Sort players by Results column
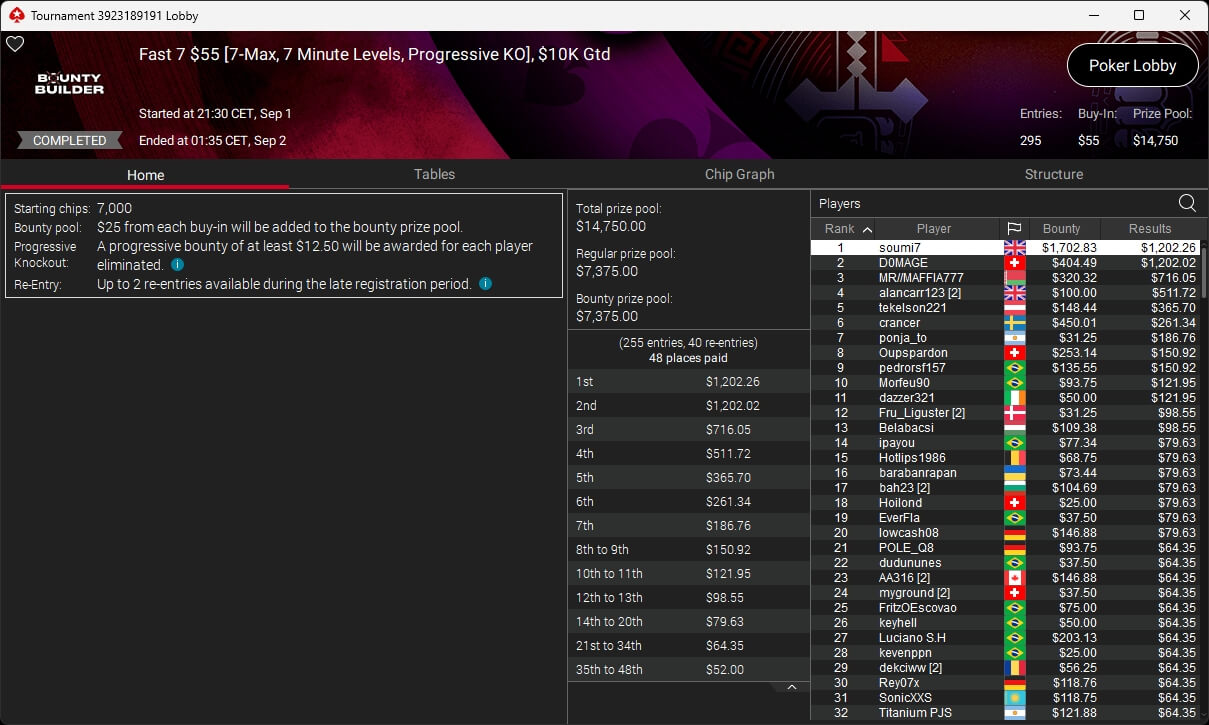The height and width of the screenshot is (725, 1209). [x=1149, y=228]
